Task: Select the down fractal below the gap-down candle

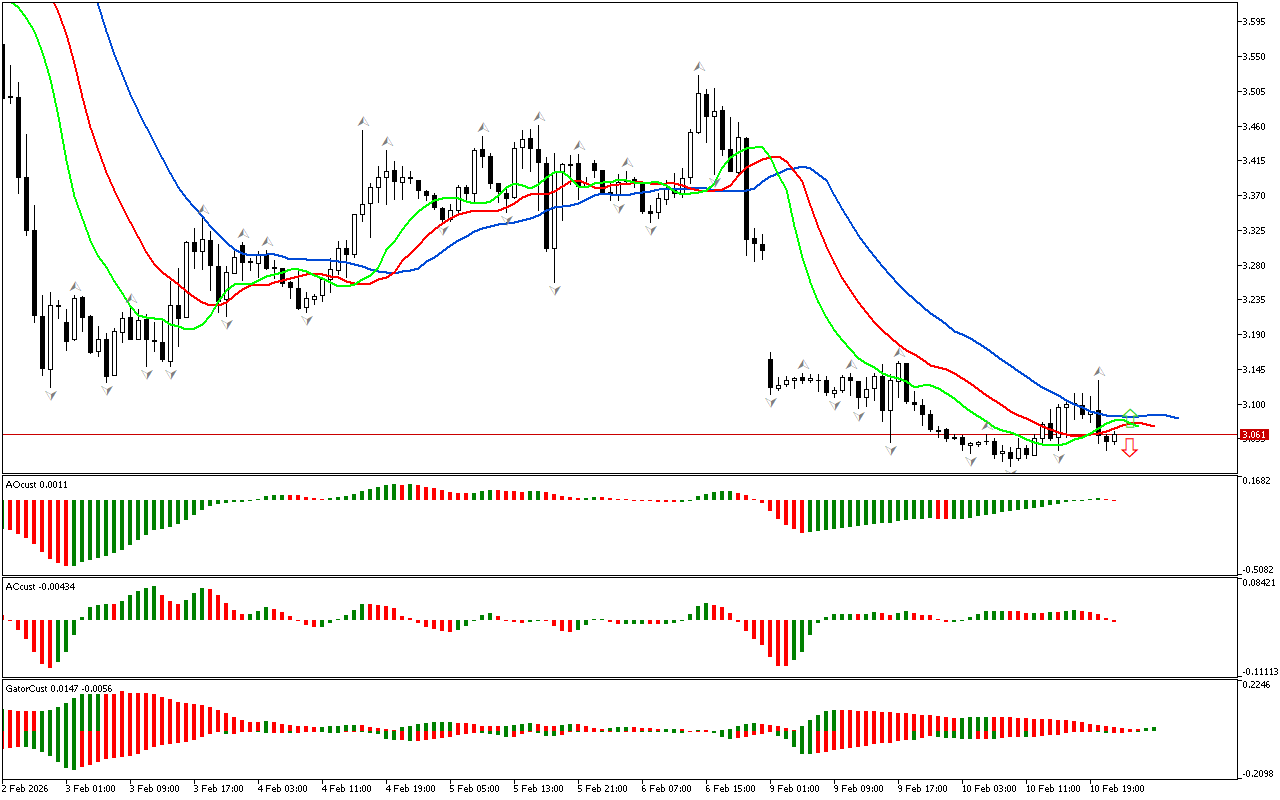Action: click(770, 401)
